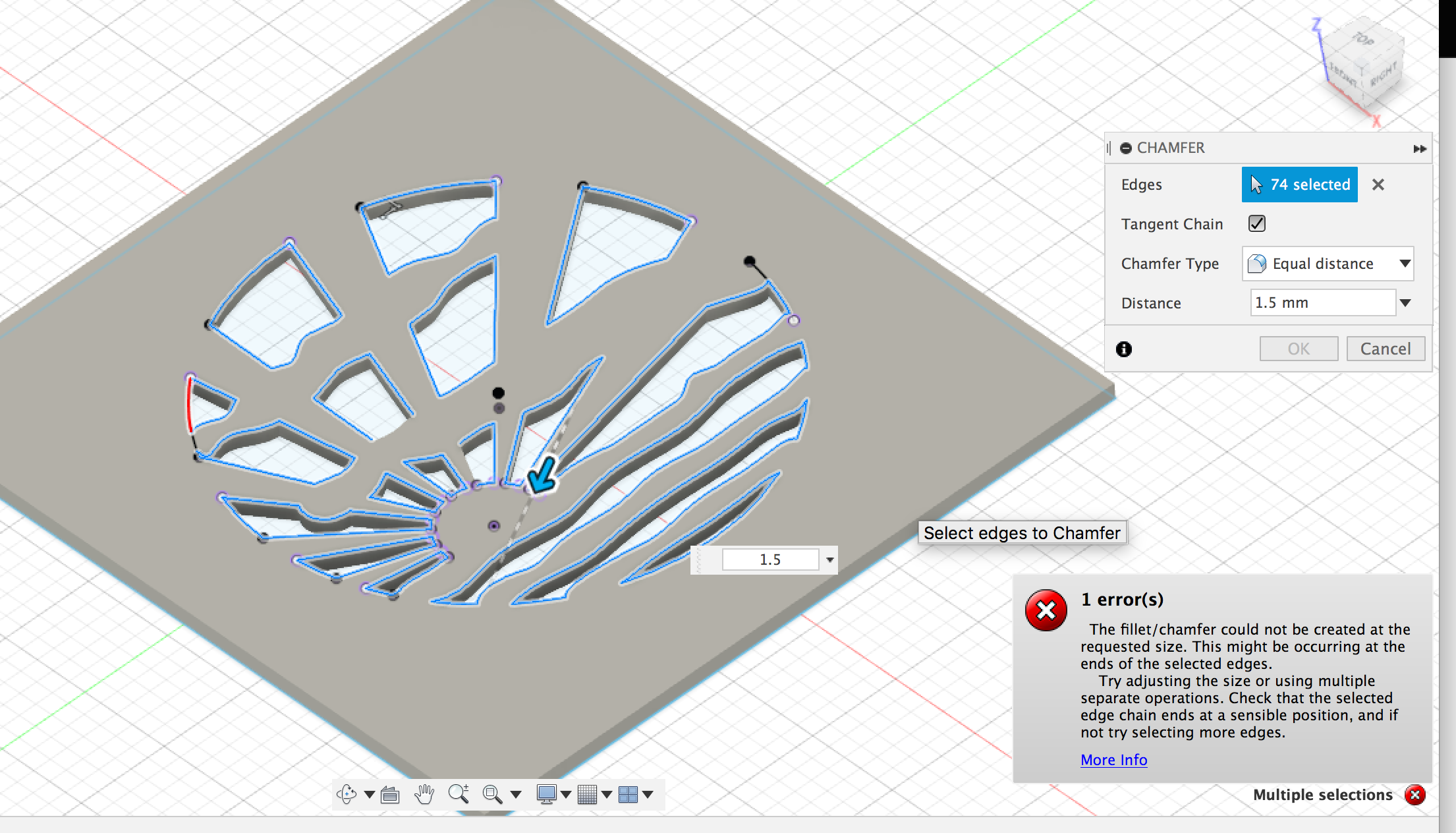
Task: Activate the Look At tool
Action: pyautogui.click(x=390, y=794)
